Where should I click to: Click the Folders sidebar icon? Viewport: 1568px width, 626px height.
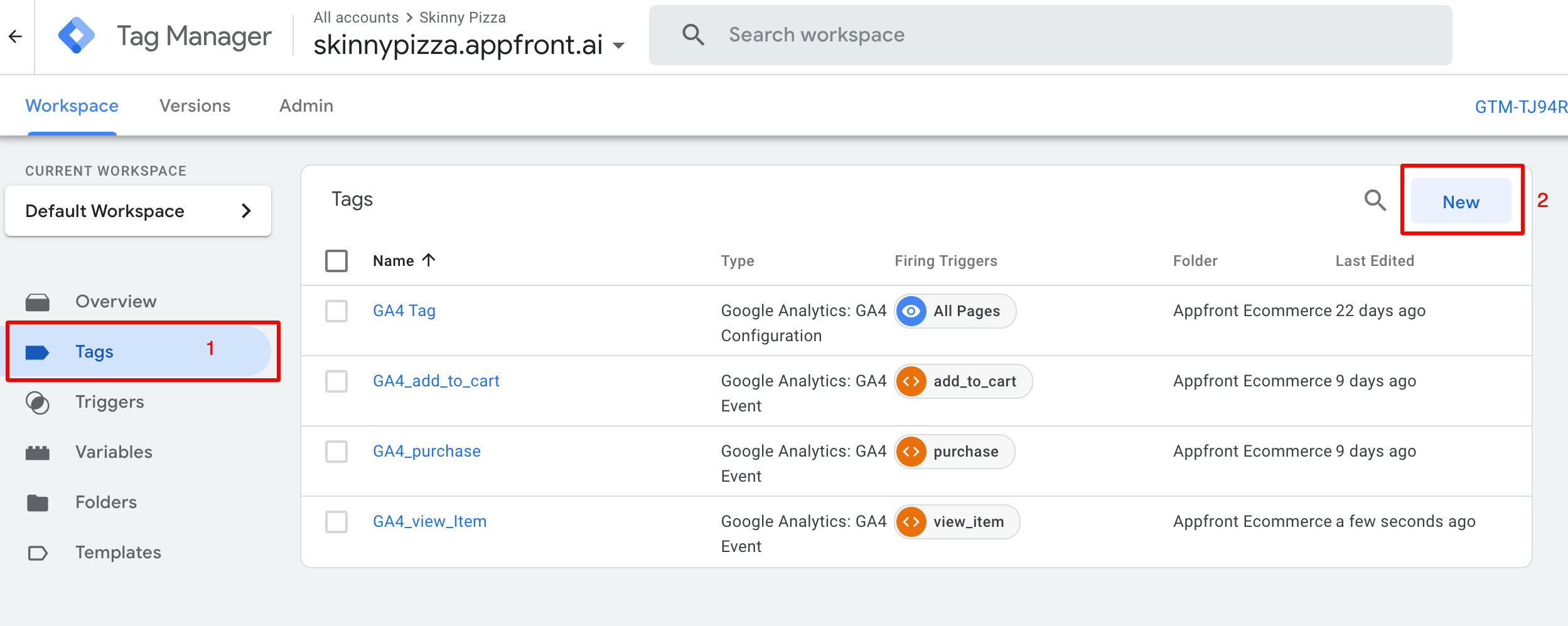pyautogui.click(x=38, y=502)
